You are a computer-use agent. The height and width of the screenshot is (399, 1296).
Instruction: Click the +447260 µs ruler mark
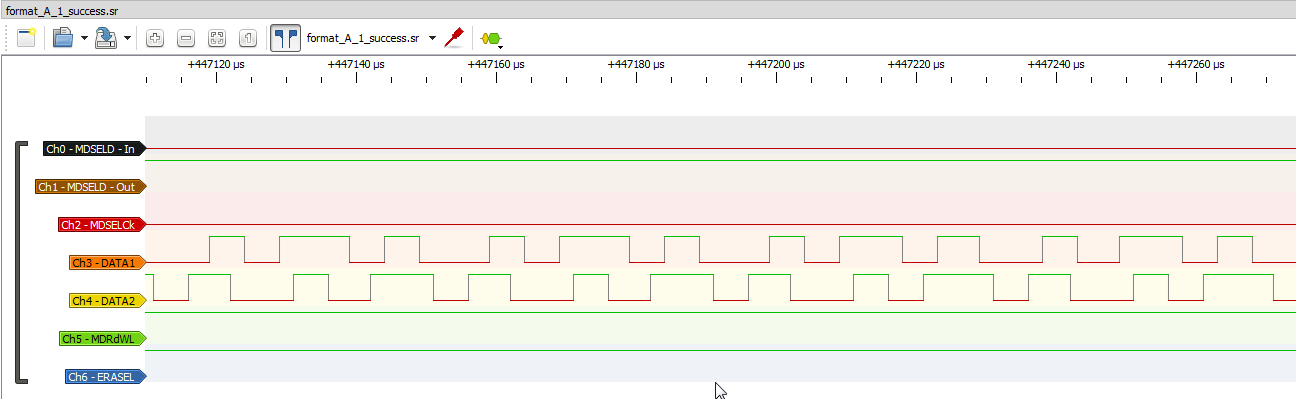pos(1196,64)
